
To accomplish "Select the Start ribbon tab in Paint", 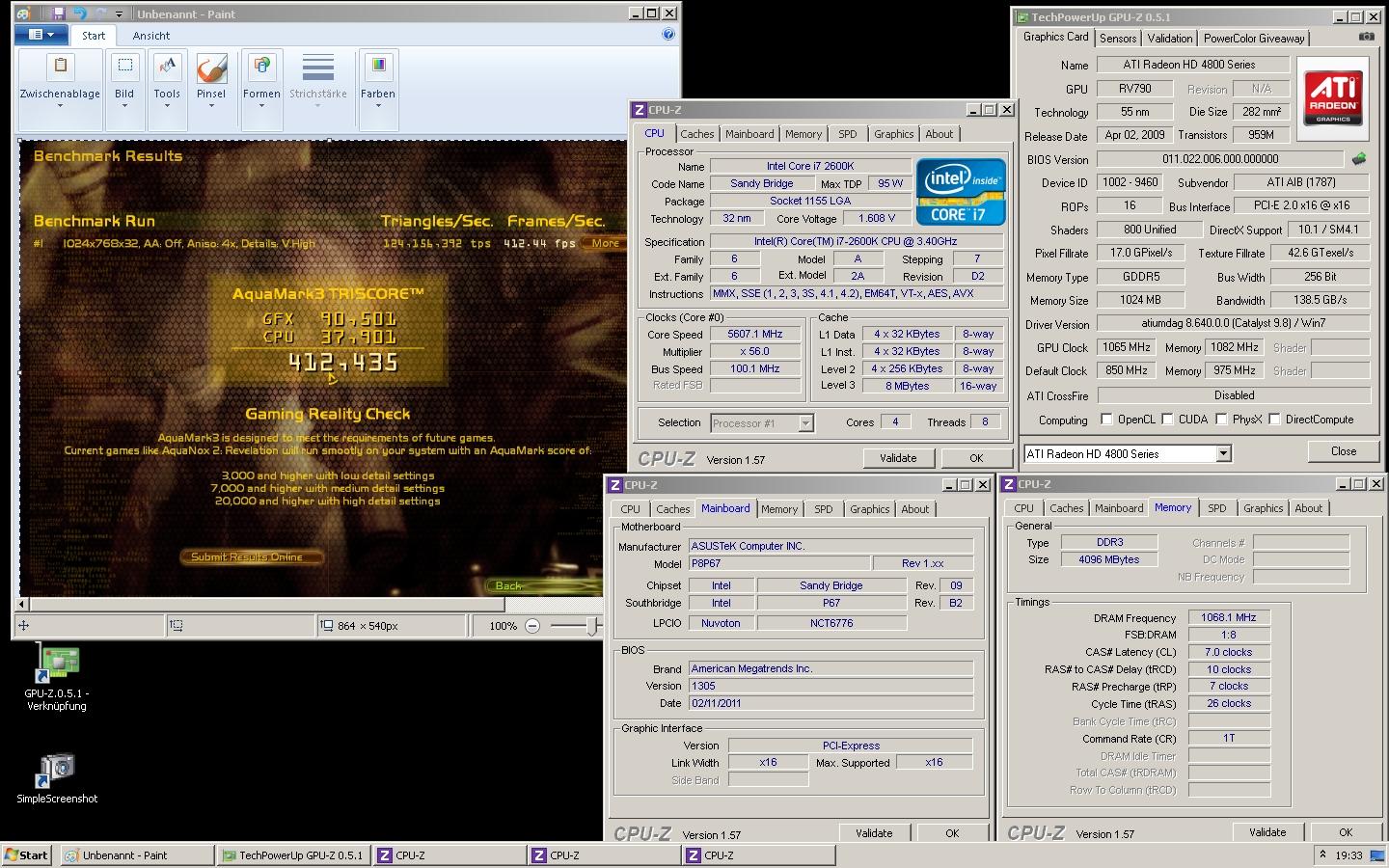I will 94,36.
